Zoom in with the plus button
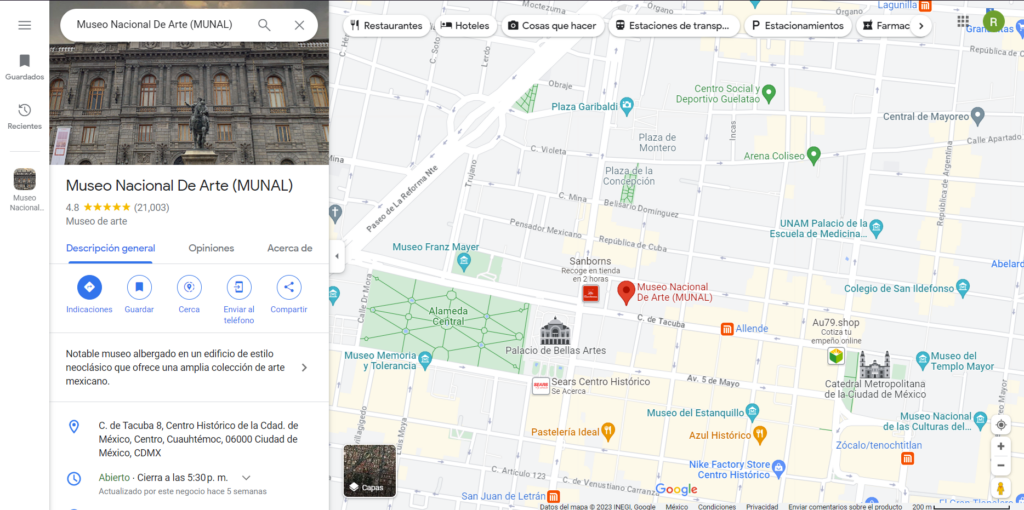Image resolution: width=1024 pixels, height=510 pixels. (x=1000, y=447)
